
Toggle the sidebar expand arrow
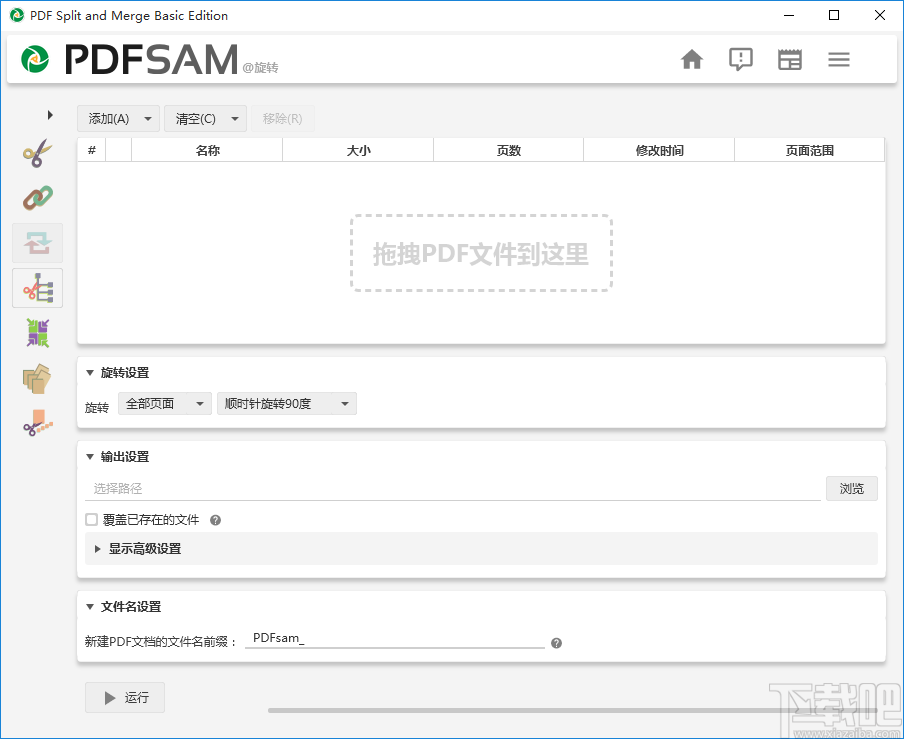click(51, 115)
